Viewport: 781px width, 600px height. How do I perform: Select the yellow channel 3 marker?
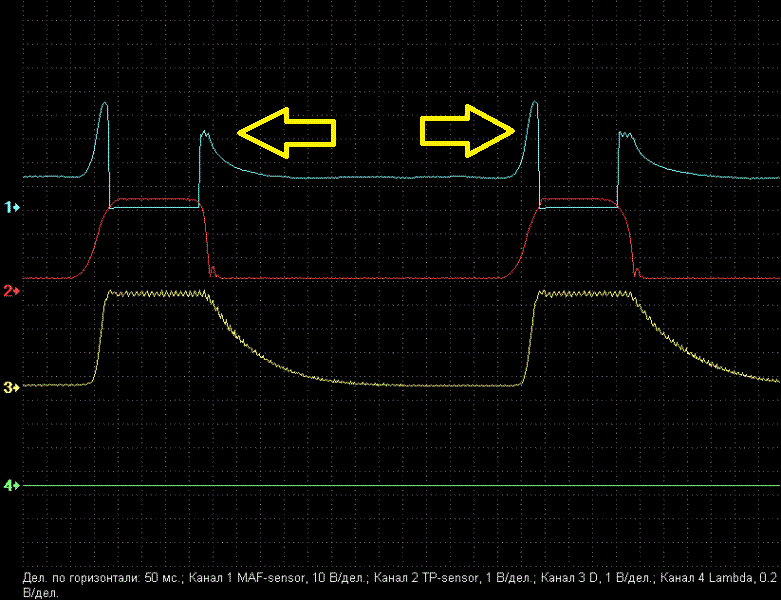(11, 387)
